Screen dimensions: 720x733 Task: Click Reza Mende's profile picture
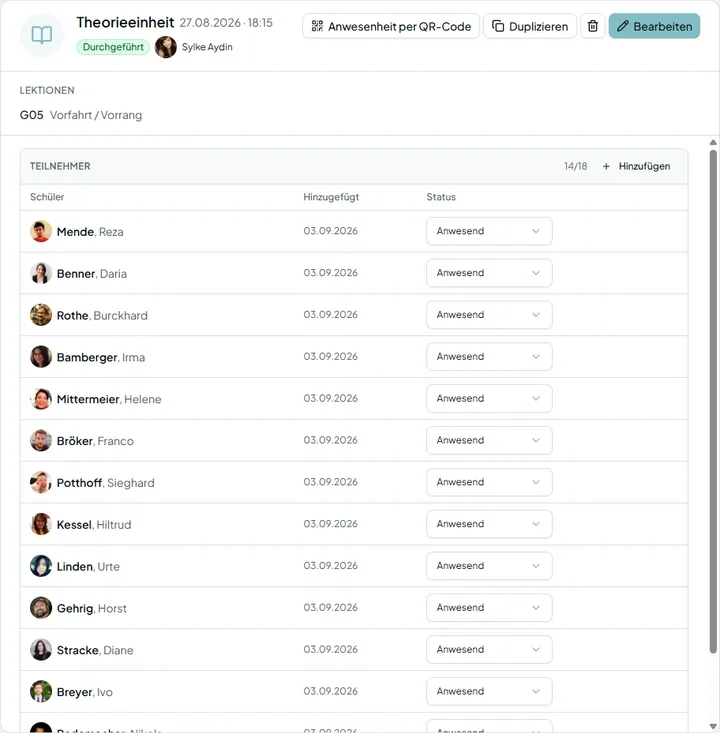pyautogui.click(x=41, y=231)
